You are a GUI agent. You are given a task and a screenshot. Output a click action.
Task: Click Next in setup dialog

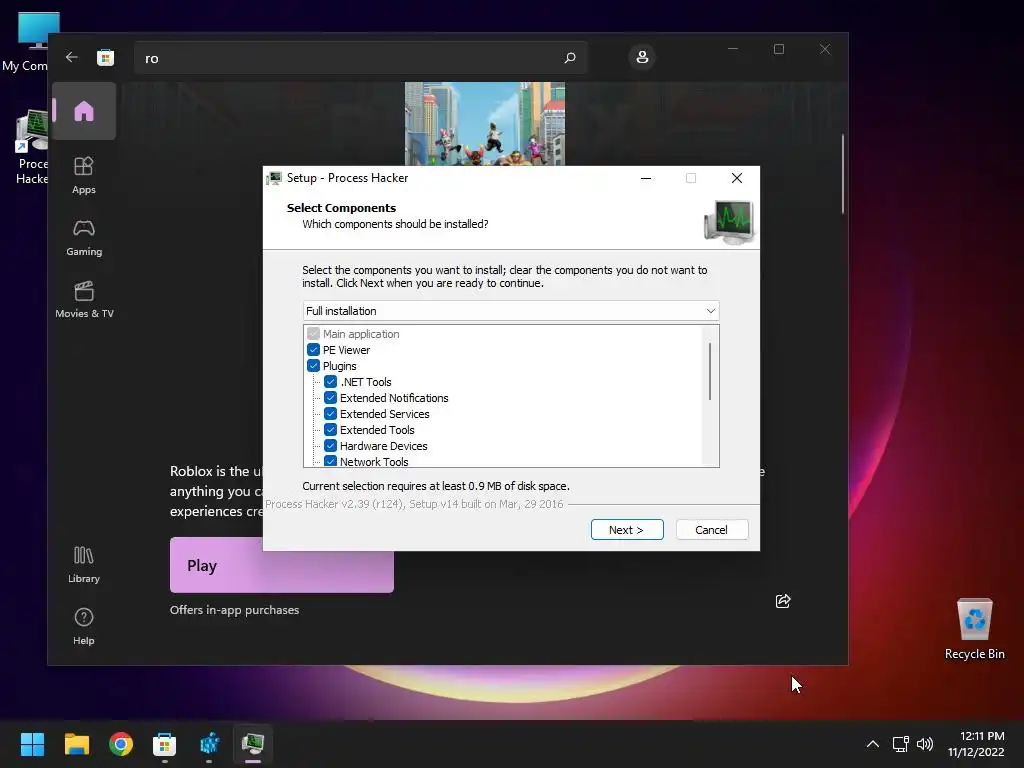627,530
